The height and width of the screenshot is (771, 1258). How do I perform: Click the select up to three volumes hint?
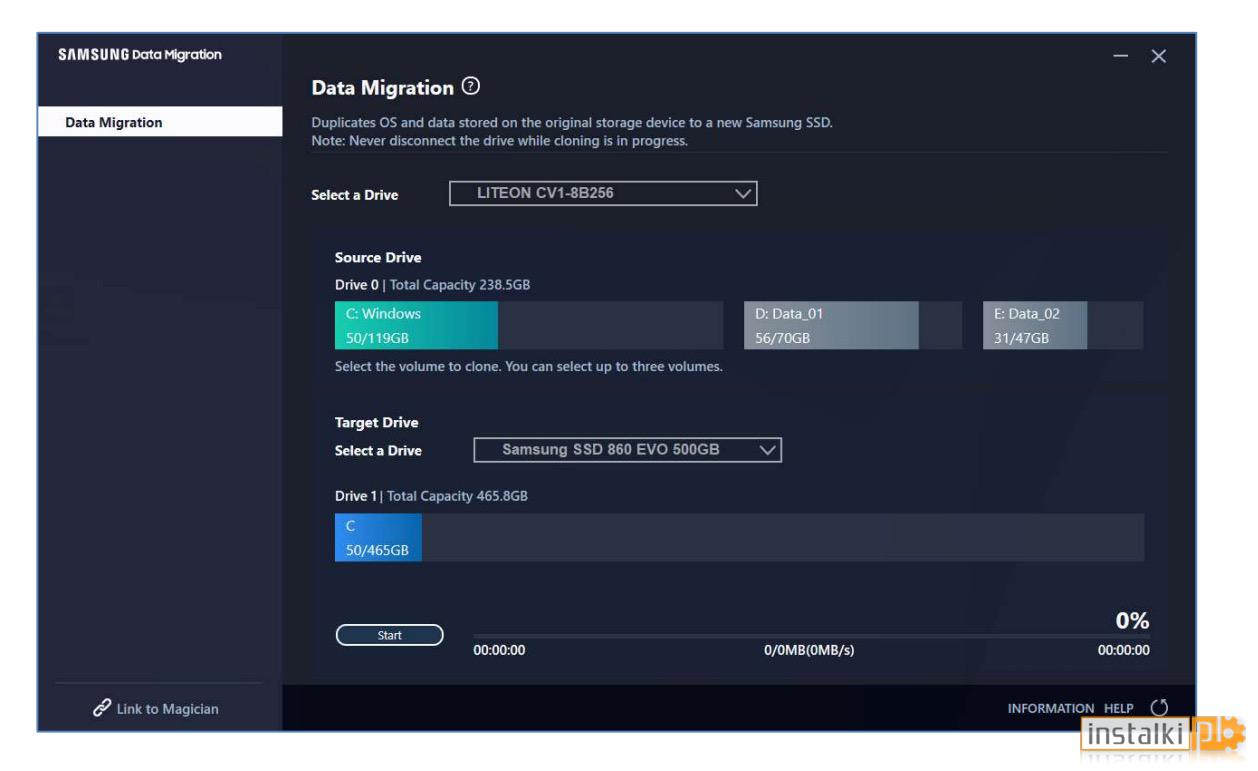pos(529,367)
